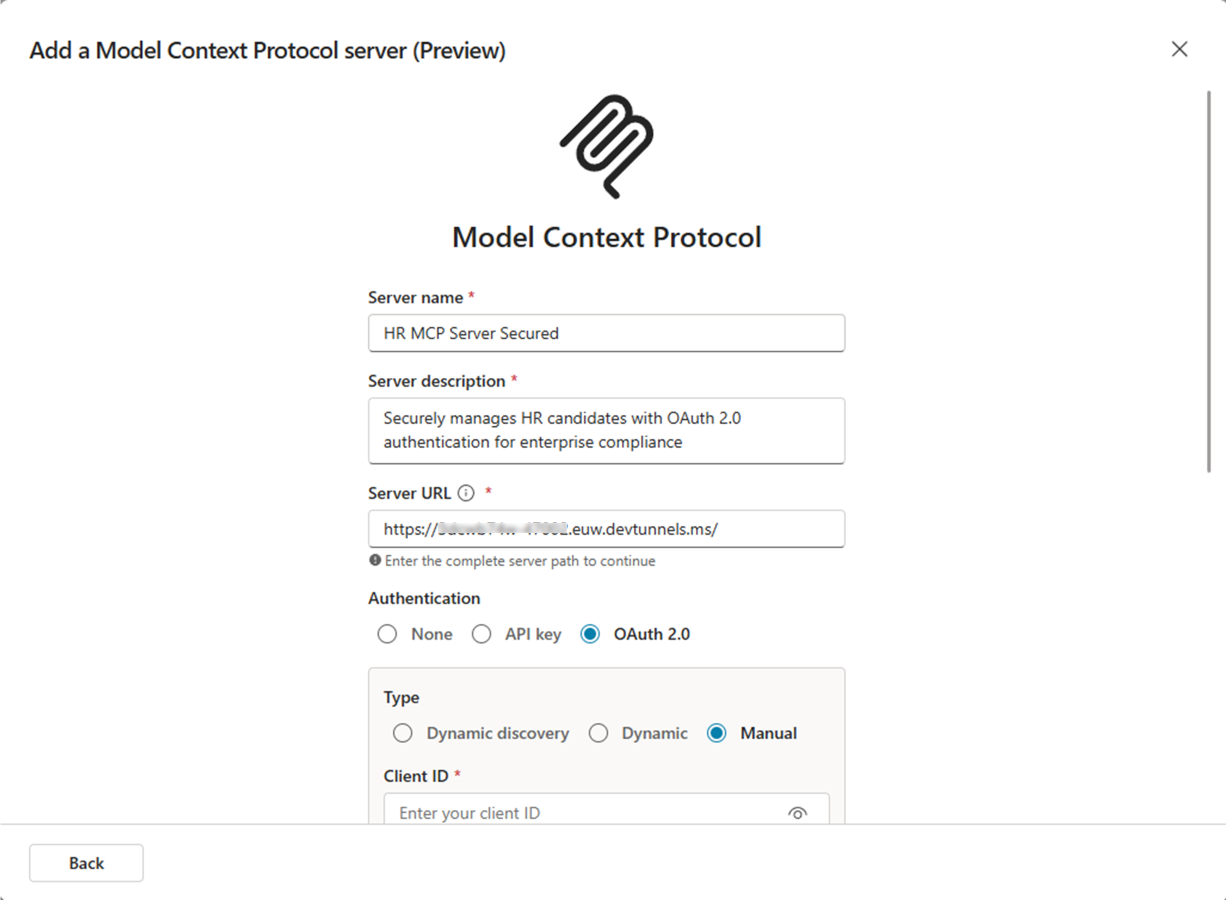Reveal the Client ID with the eye icon
The height and width of the screenshot is (900, 1226).
(797, 813)
